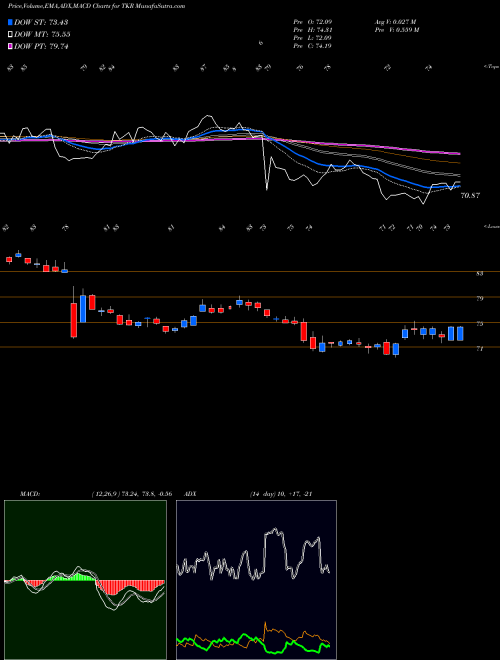Click the last blue candlestick on the right

point(460,333)
